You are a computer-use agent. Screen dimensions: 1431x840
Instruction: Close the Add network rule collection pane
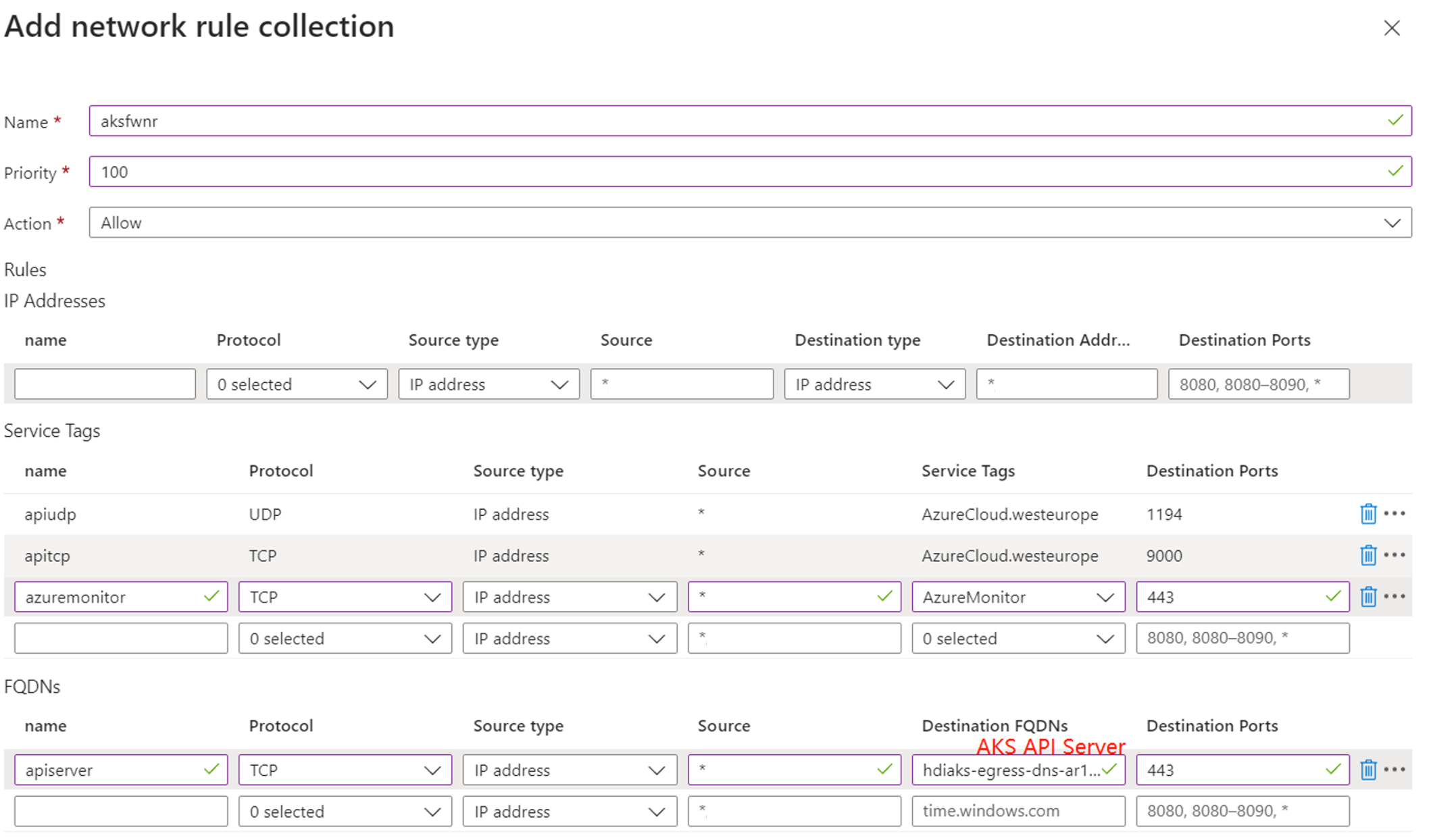coord(1392,28)
